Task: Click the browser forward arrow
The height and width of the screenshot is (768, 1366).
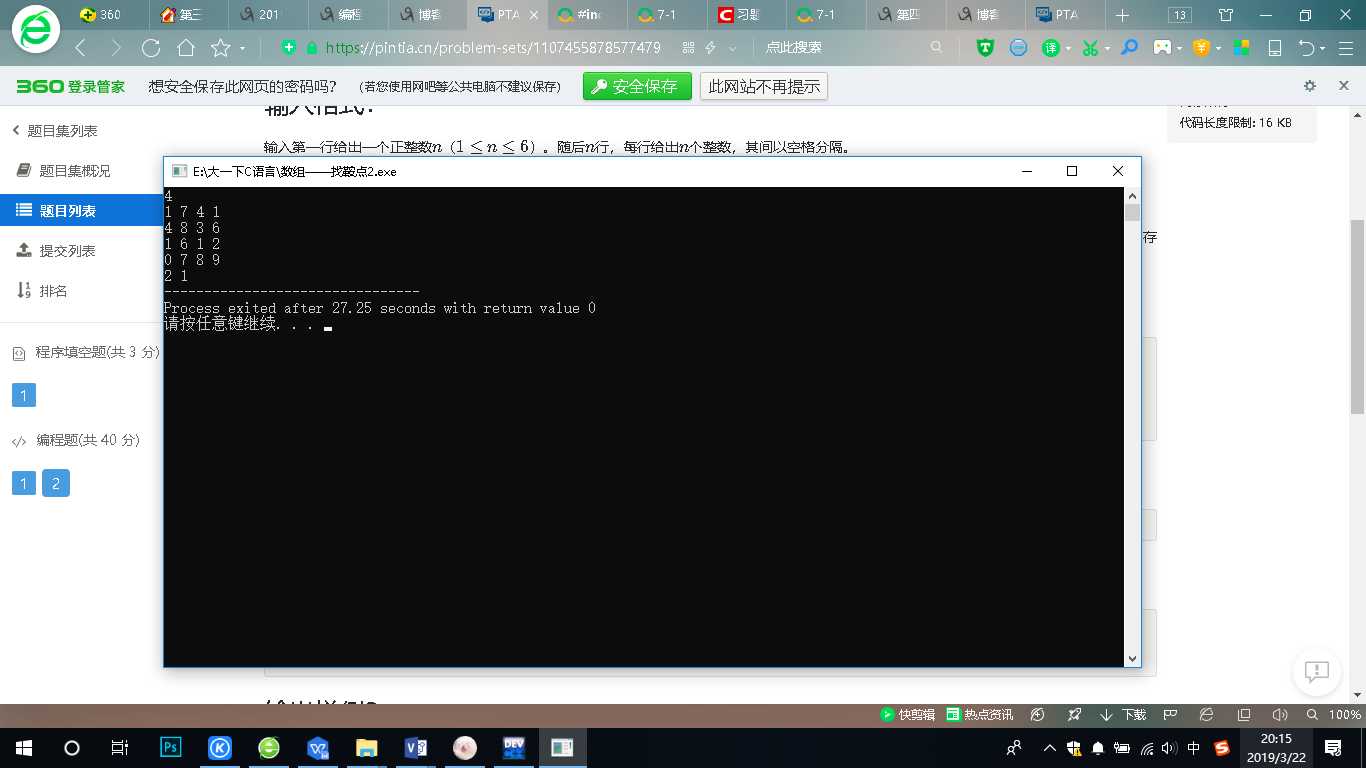Action: point(116,48)
